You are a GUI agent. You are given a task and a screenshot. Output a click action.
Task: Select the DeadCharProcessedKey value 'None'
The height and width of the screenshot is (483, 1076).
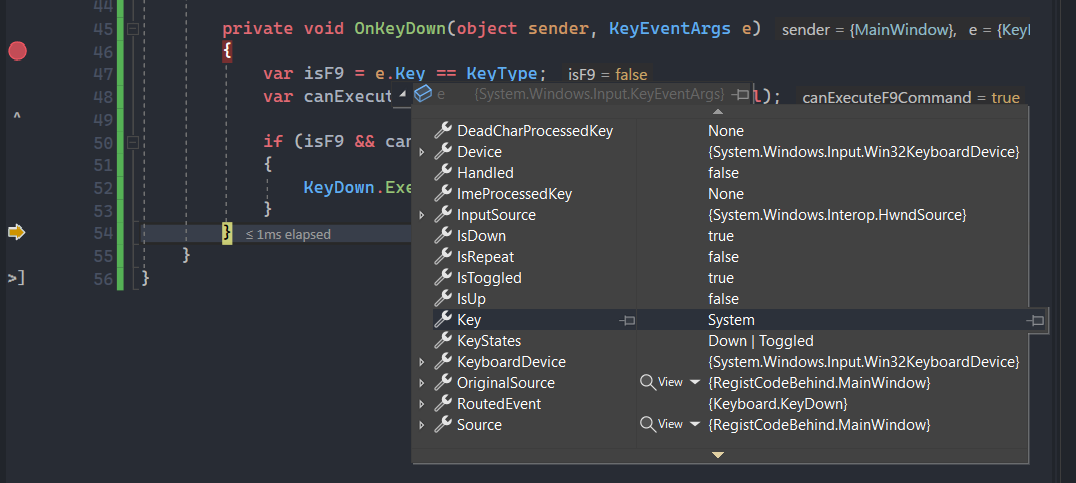pos(725,130)
